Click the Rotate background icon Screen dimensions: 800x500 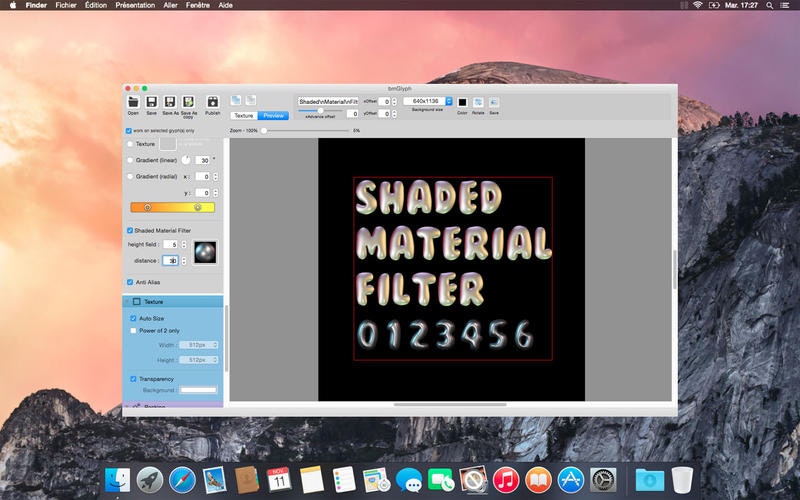(478, 102)
